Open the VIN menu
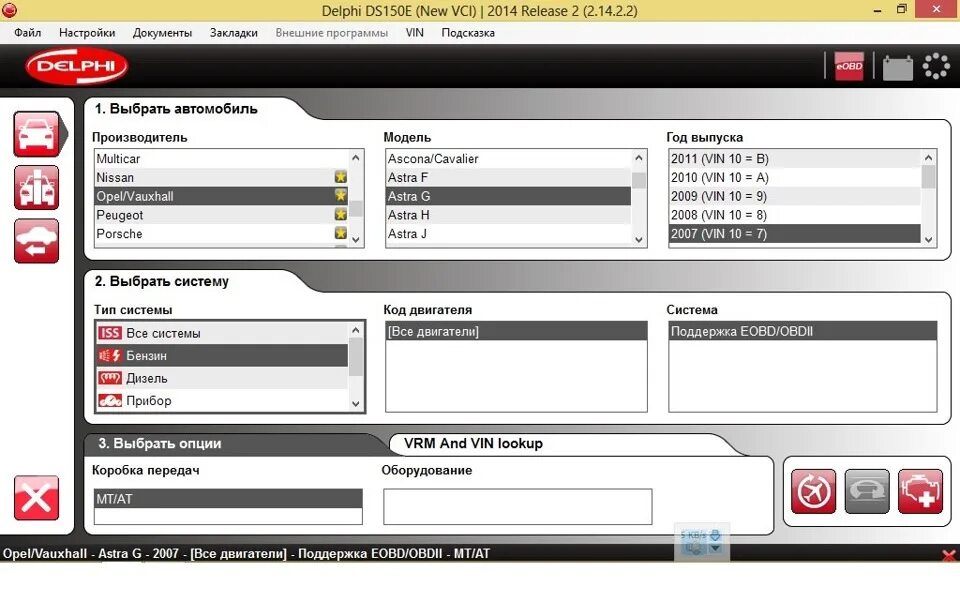 pyautogui.click(x=414, y=32)
